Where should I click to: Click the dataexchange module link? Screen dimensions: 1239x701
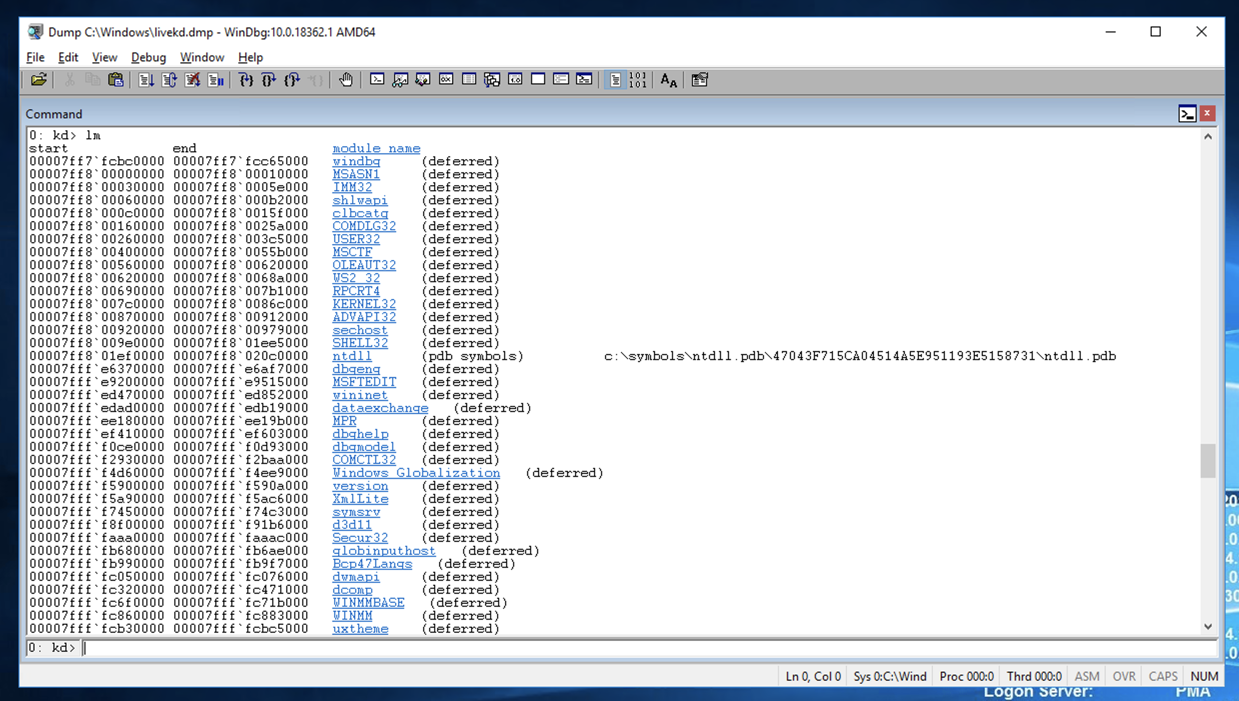[x=380, y=408]
